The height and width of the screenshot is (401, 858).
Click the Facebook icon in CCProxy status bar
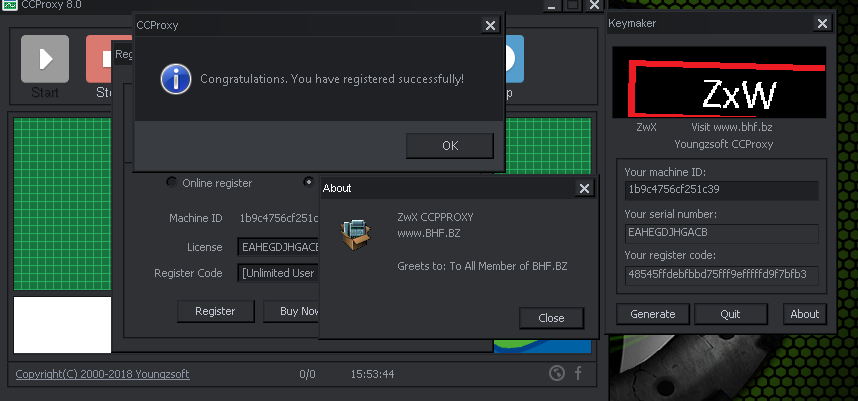[578, 374]
